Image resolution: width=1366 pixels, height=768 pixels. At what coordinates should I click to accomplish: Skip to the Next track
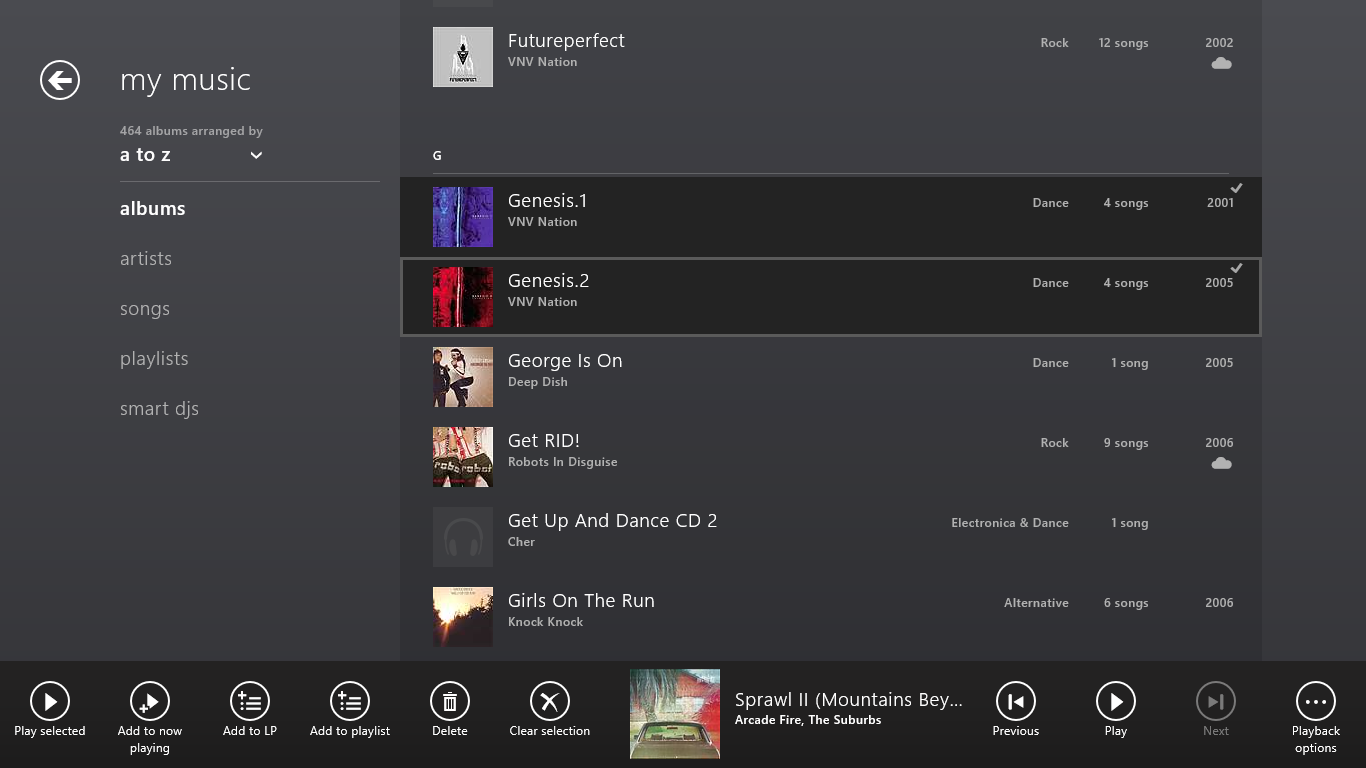[x=1216, y=701]
